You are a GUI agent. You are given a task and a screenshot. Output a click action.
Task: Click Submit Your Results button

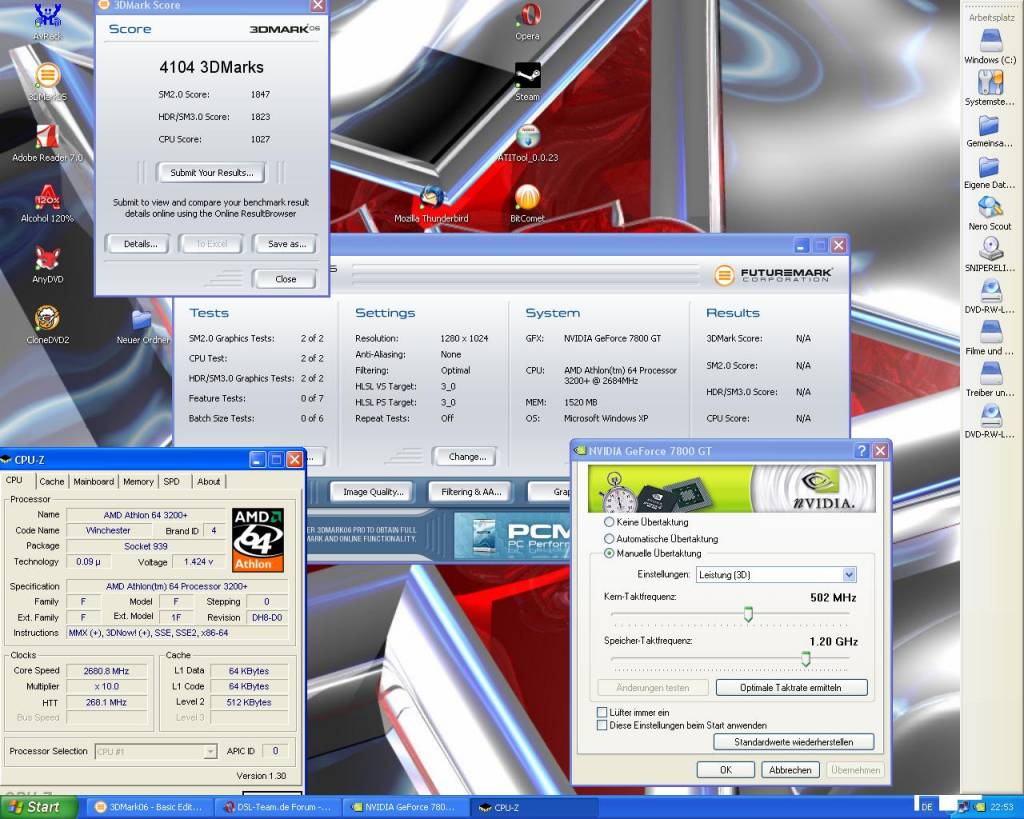[211, 172]
